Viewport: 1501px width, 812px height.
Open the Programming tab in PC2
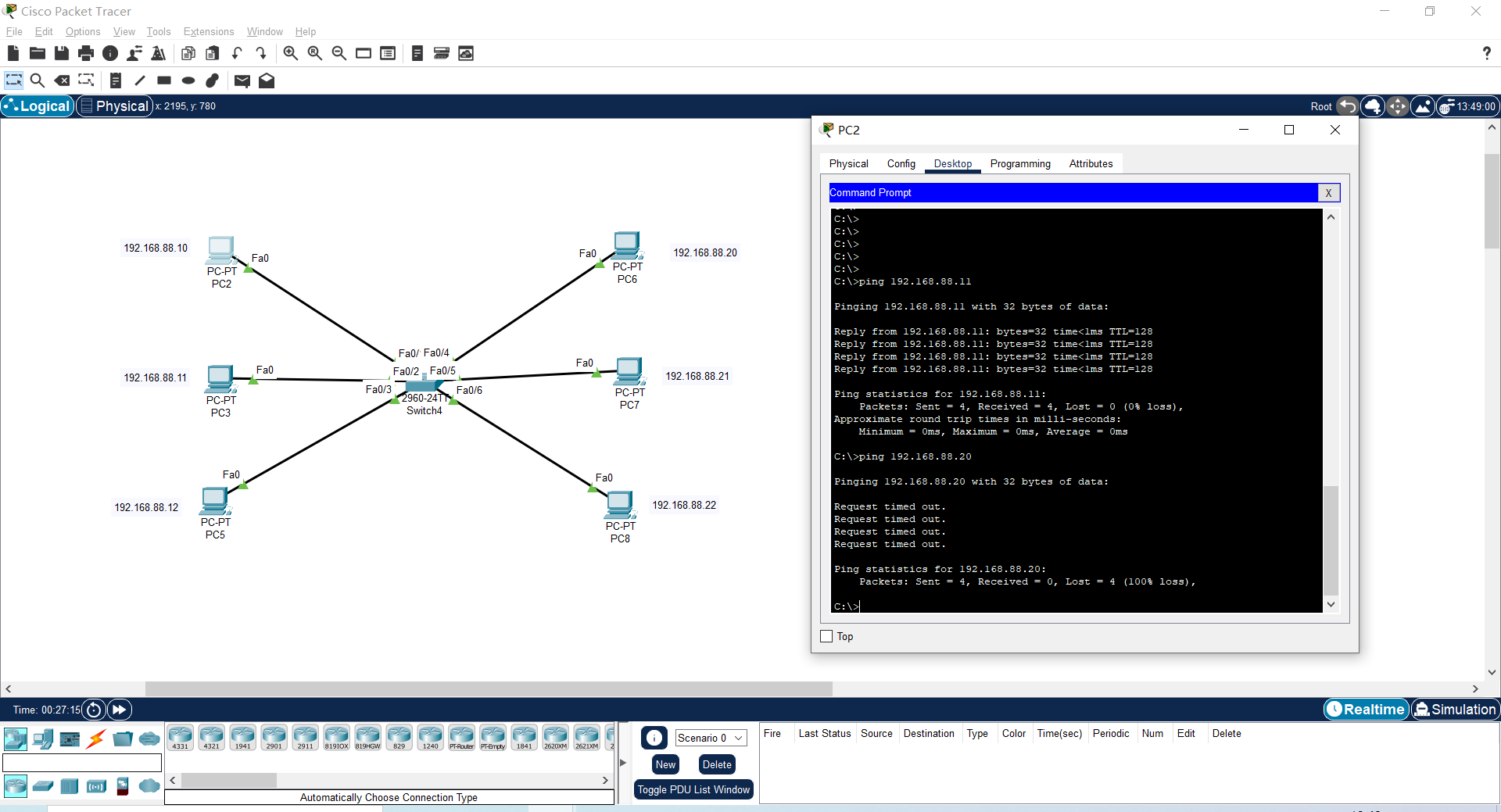click(1020, 163)
